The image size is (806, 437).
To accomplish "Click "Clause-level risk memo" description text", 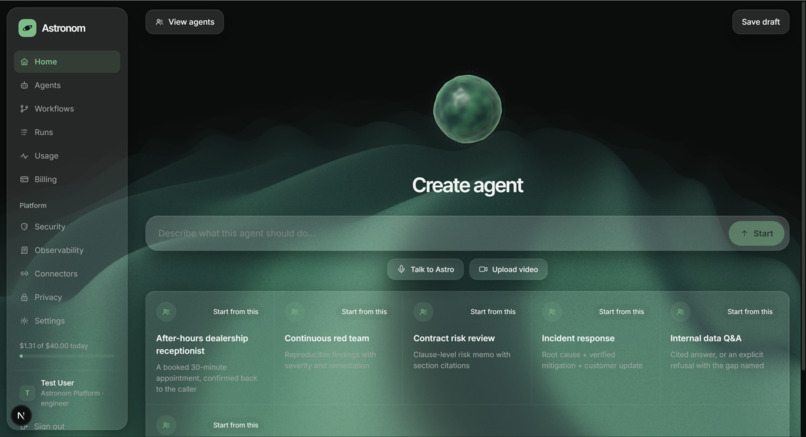I will pyautogui.click(x=462, y=360).
